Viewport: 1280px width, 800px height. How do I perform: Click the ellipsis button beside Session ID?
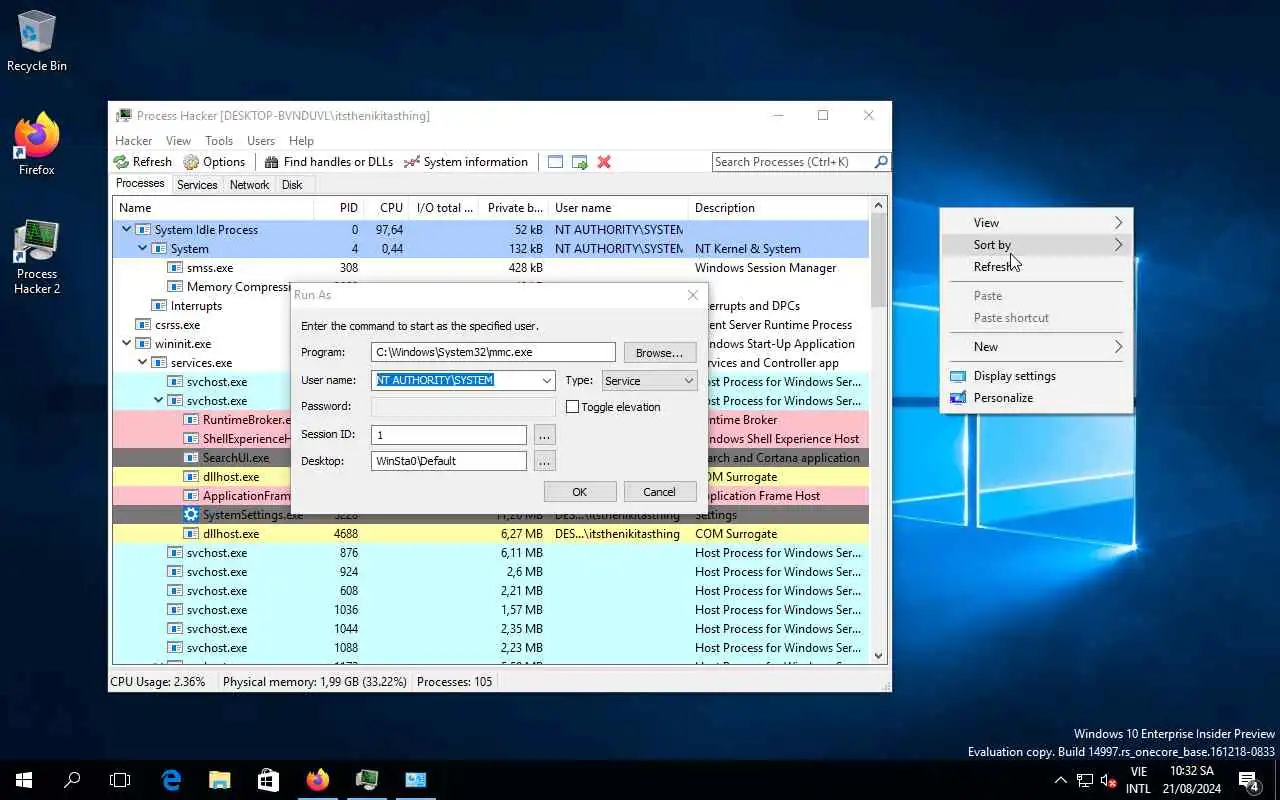tap(544, 435)
